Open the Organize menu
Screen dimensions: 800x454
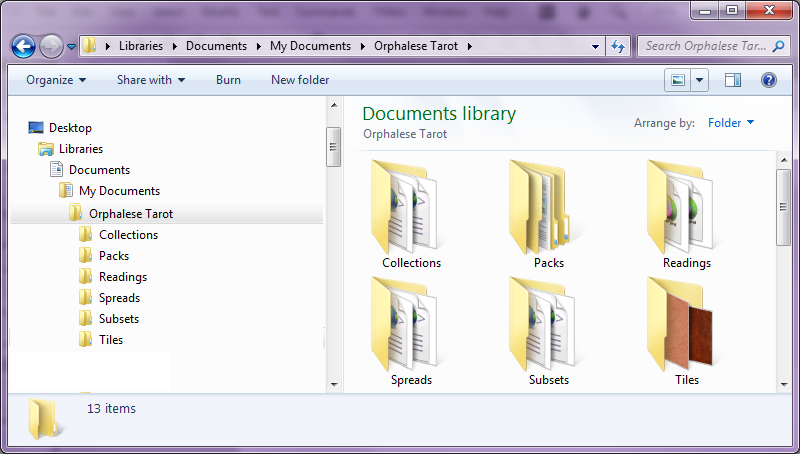[56, 80]
